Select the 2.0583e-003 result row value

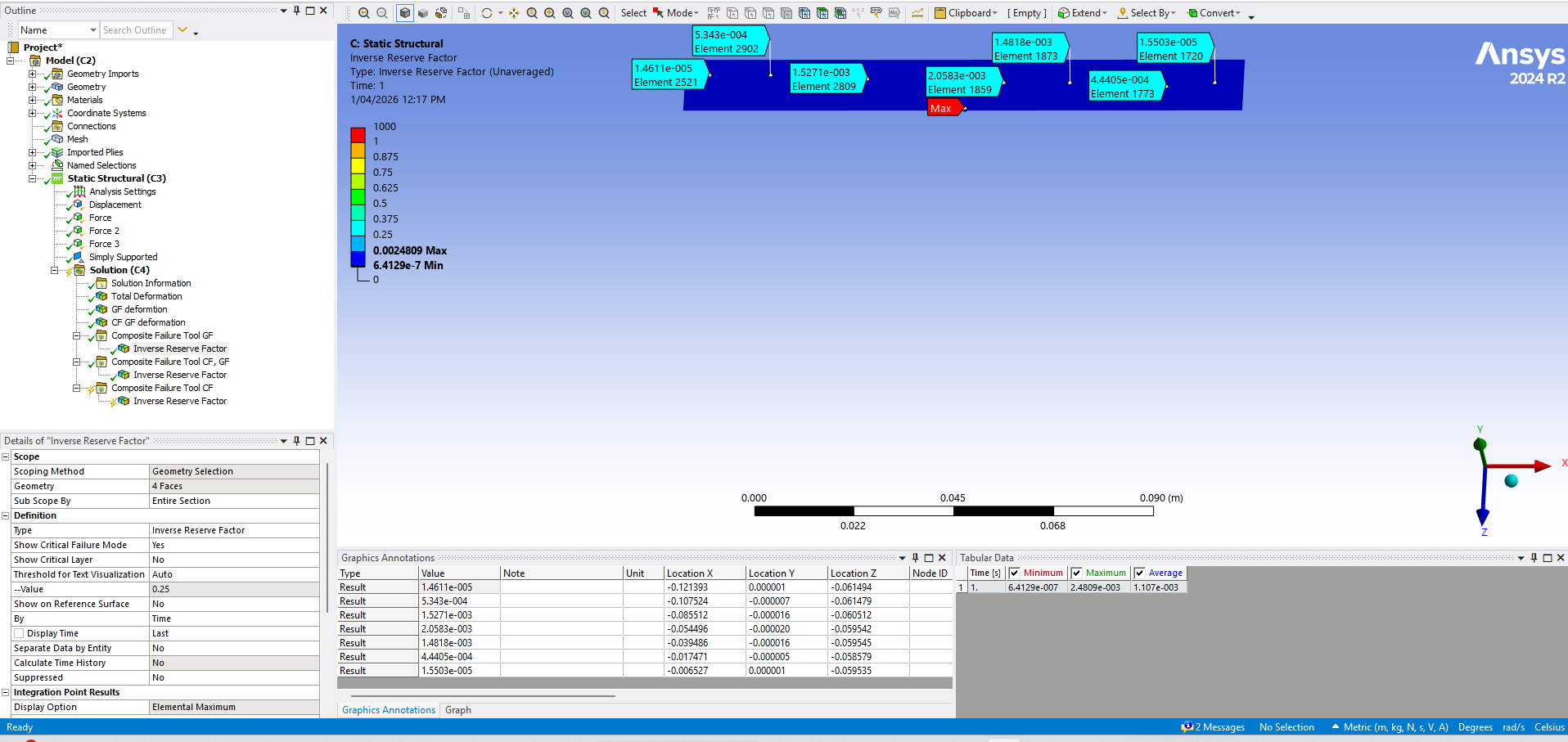click(459, 629)
